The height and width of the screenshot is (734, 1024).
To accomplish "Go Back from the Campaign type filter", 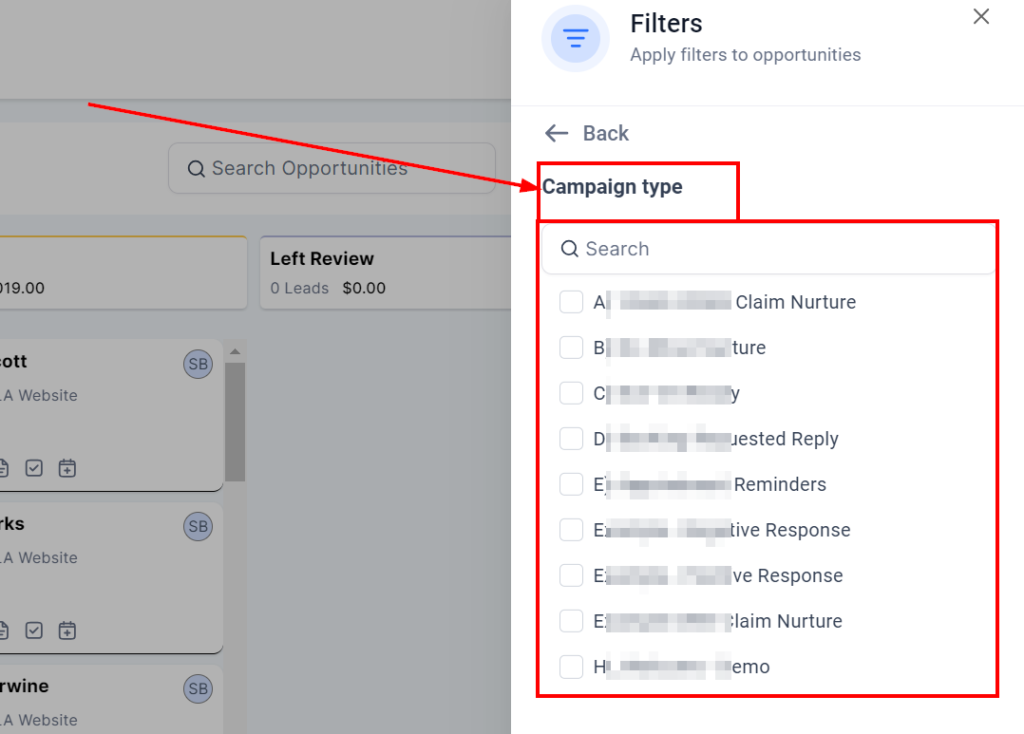I will point(587,133).
